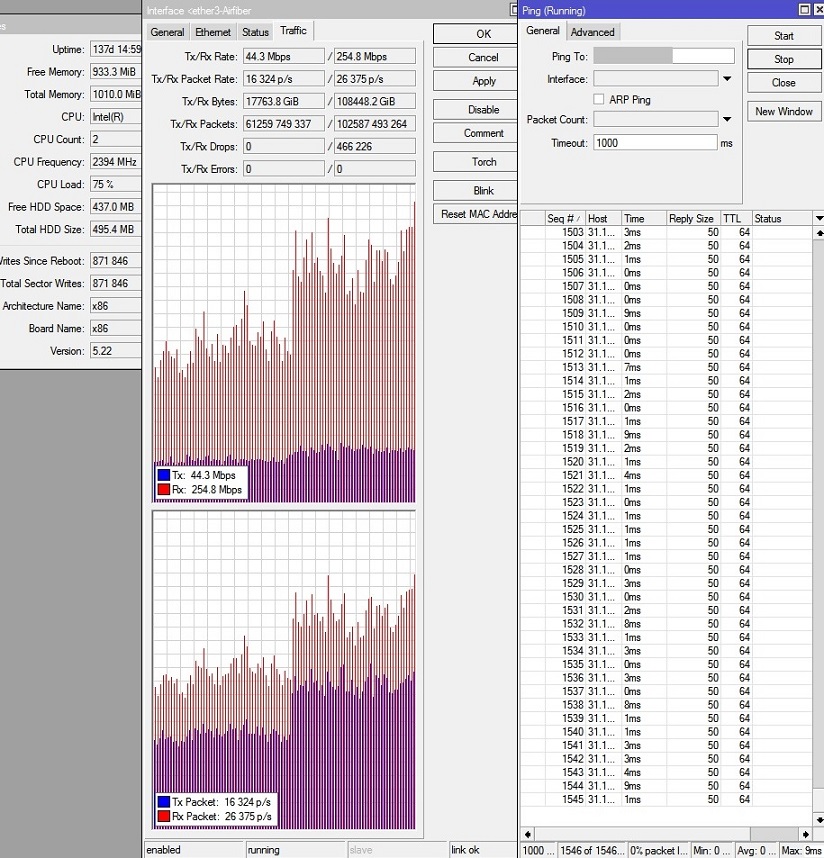Open the Advanced tab in Ping window
The height and width of the screenshot is (858, 824).
coord(592,32)
